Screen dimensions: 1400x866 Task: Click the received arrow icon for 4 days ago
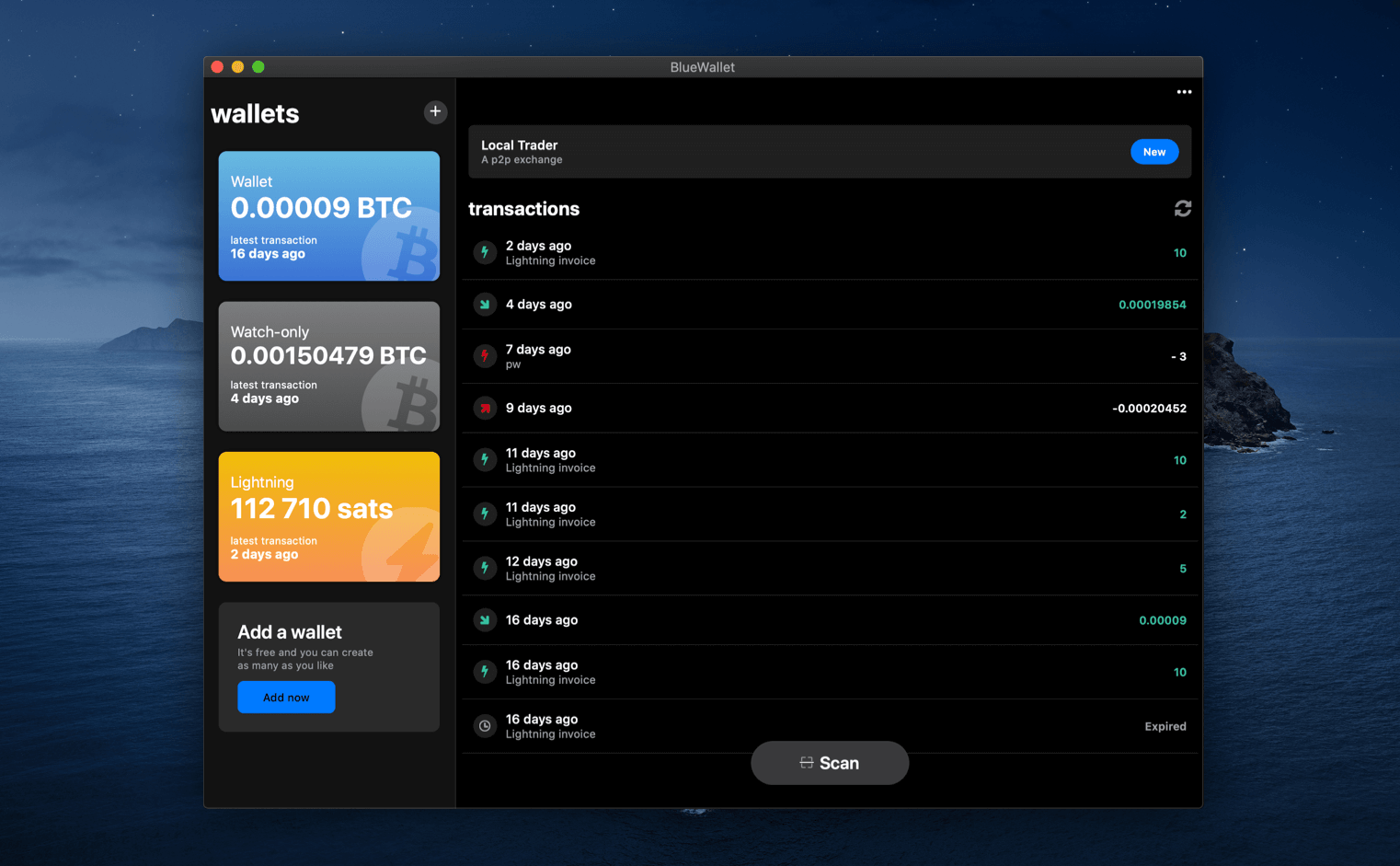pyautogui.click(x=485, y=305)
